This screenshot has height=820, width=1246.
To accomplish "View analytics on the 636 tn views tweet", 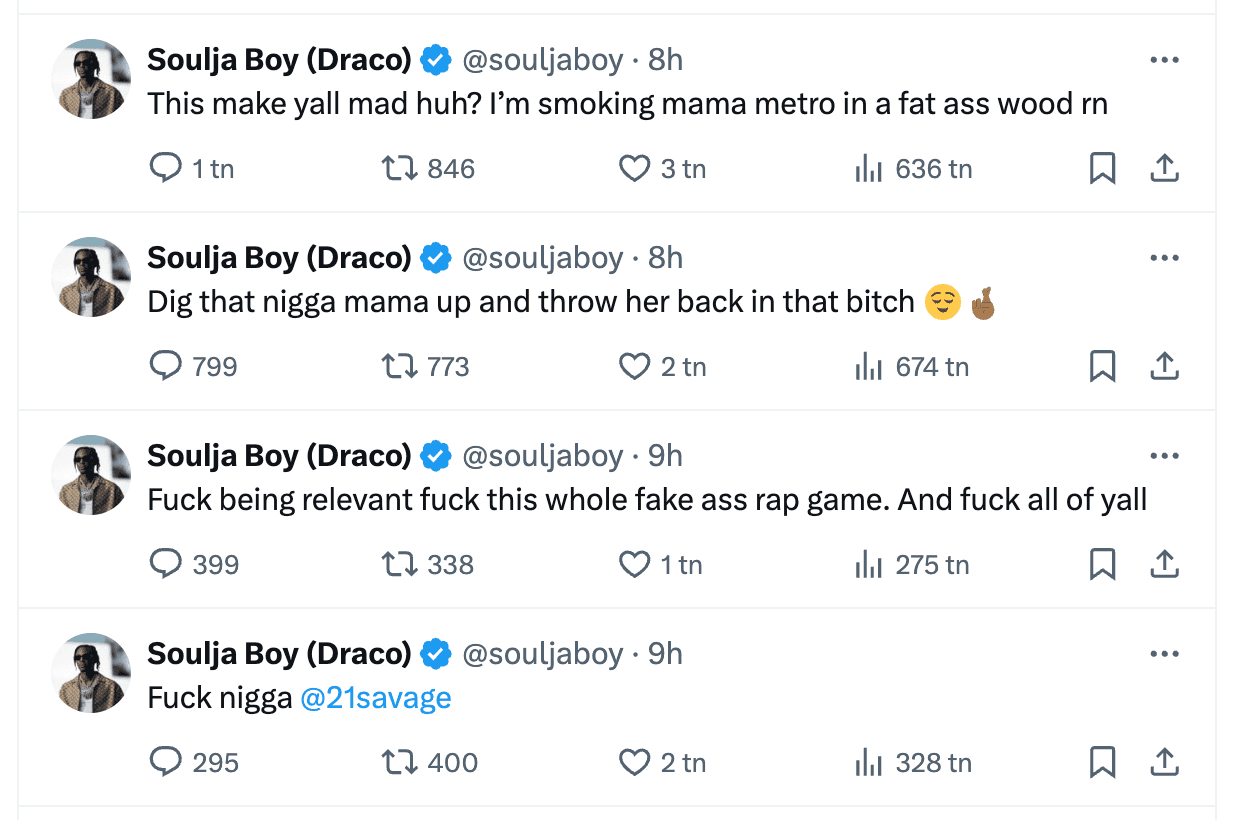I will [x=866, y=168].
